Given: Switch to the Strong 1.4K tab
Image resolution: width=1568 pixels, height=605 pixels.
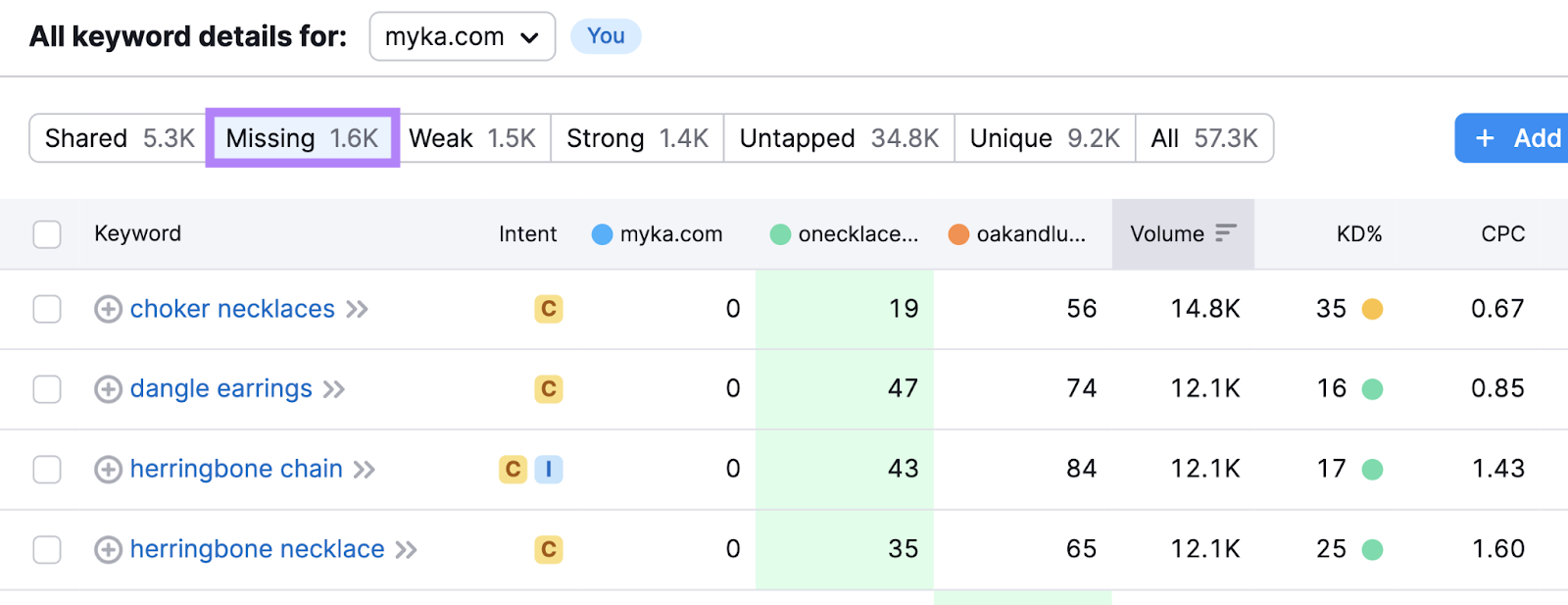Looking at the screenshot, I should 637,138.
